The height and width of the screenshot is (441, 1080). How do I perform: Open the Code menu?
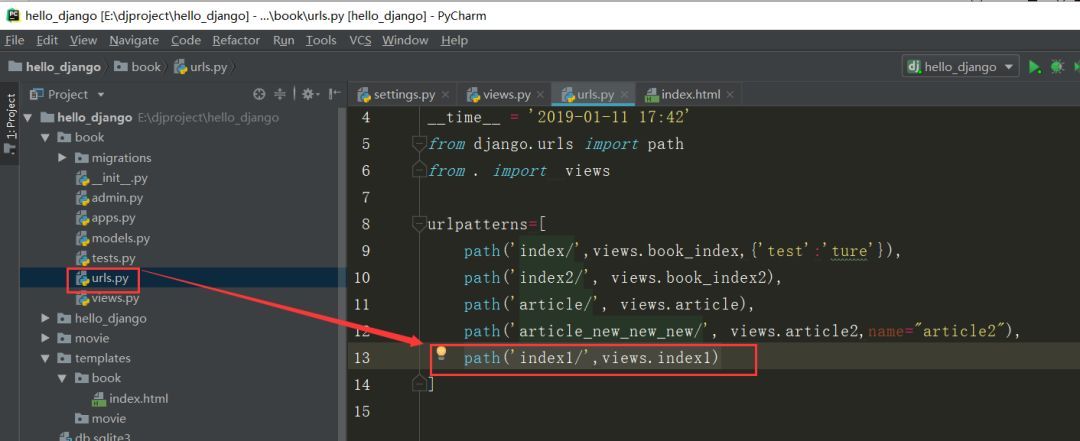pos(186,40)
